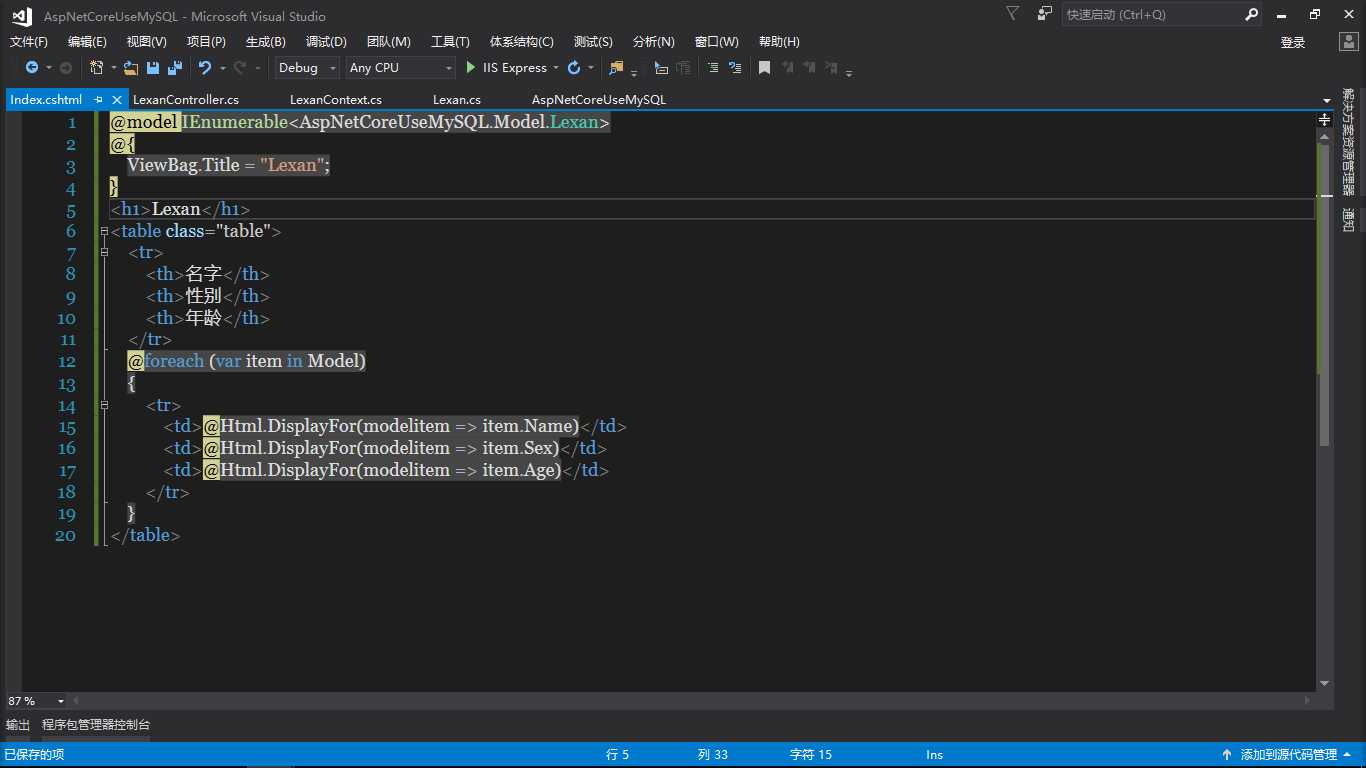Click the New Project toolbar icon
1366x768 pixels.
[x=96, y=67]
